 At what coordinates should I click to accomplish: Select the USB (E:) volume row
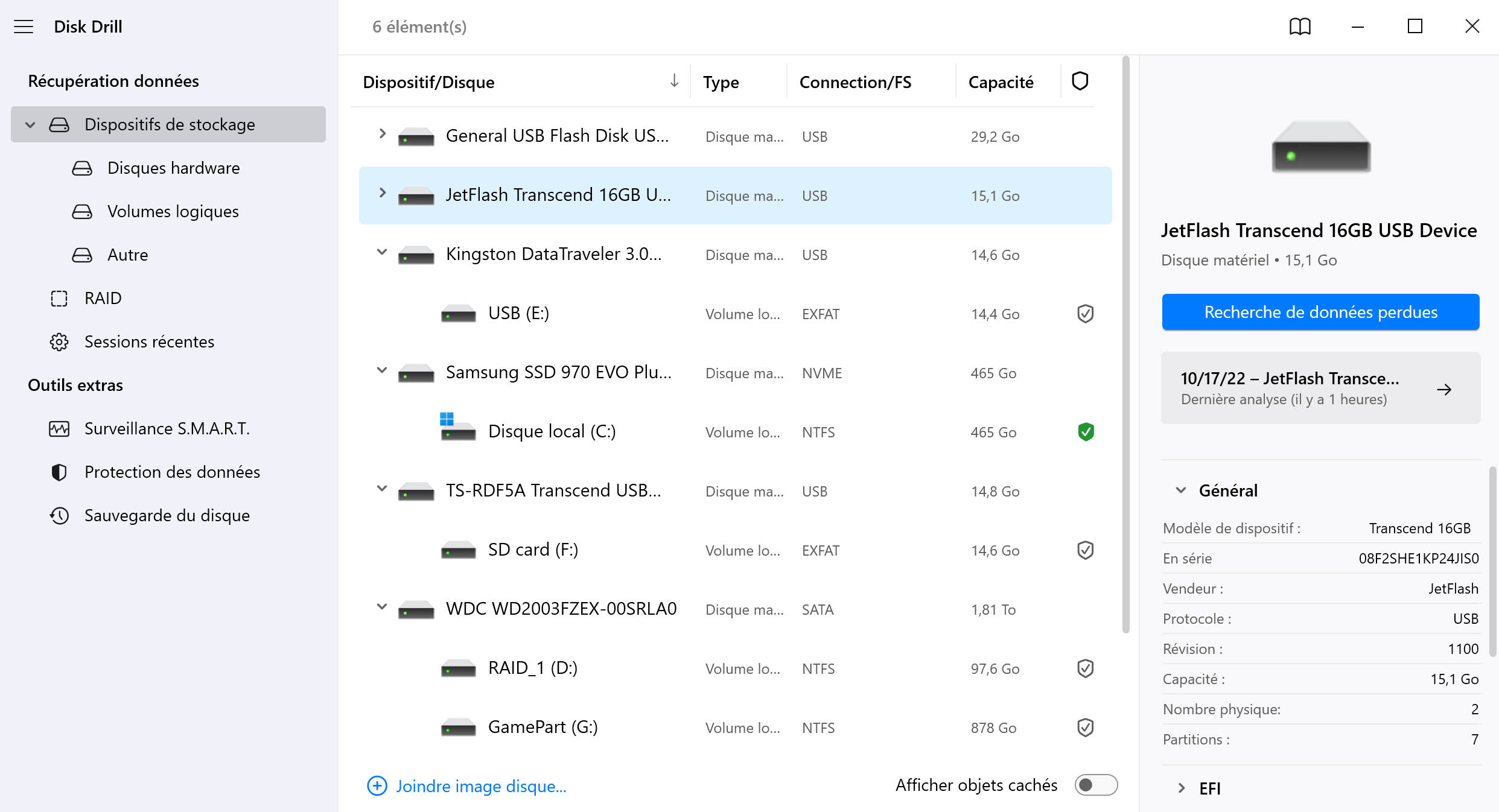pyautogui.click(x=735, y=314)
